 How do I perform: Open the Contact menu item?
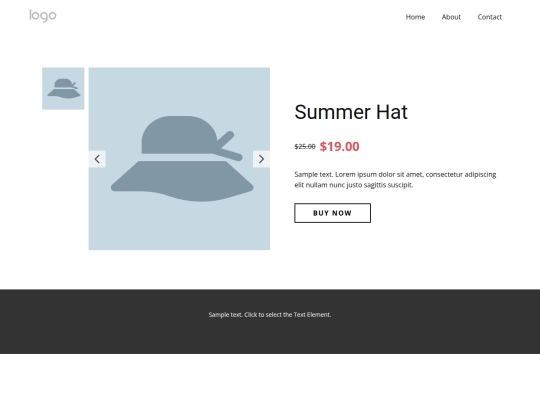489,17
